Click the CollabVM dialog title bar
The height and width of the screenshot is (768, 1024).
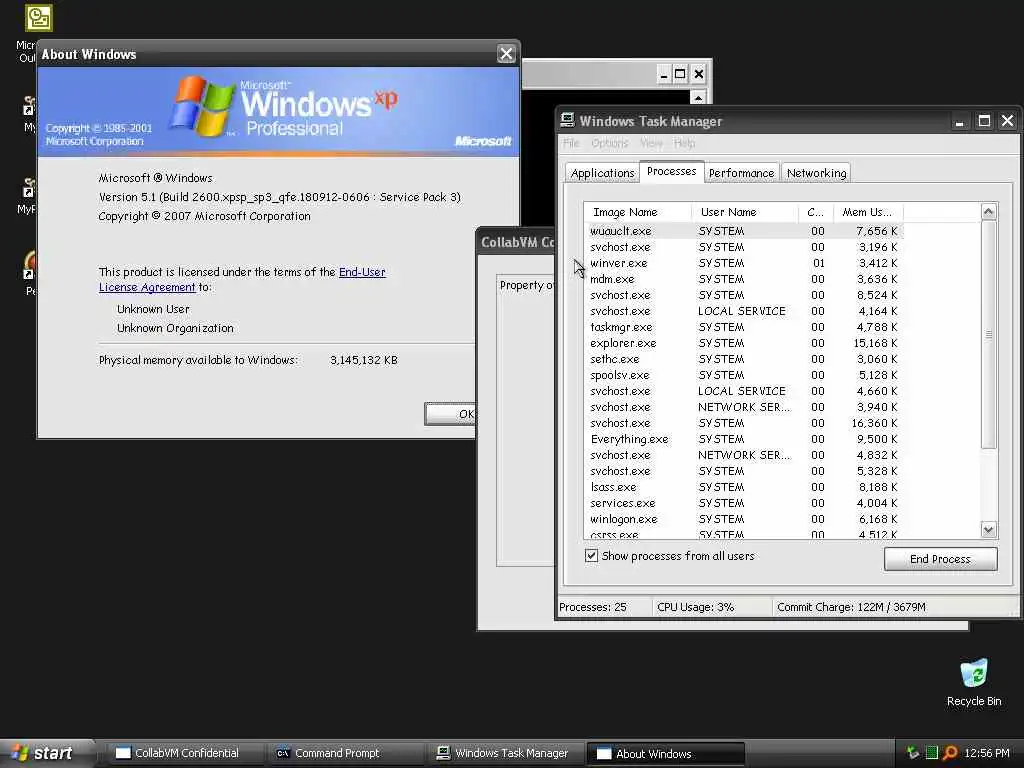[x=516, y=242]
